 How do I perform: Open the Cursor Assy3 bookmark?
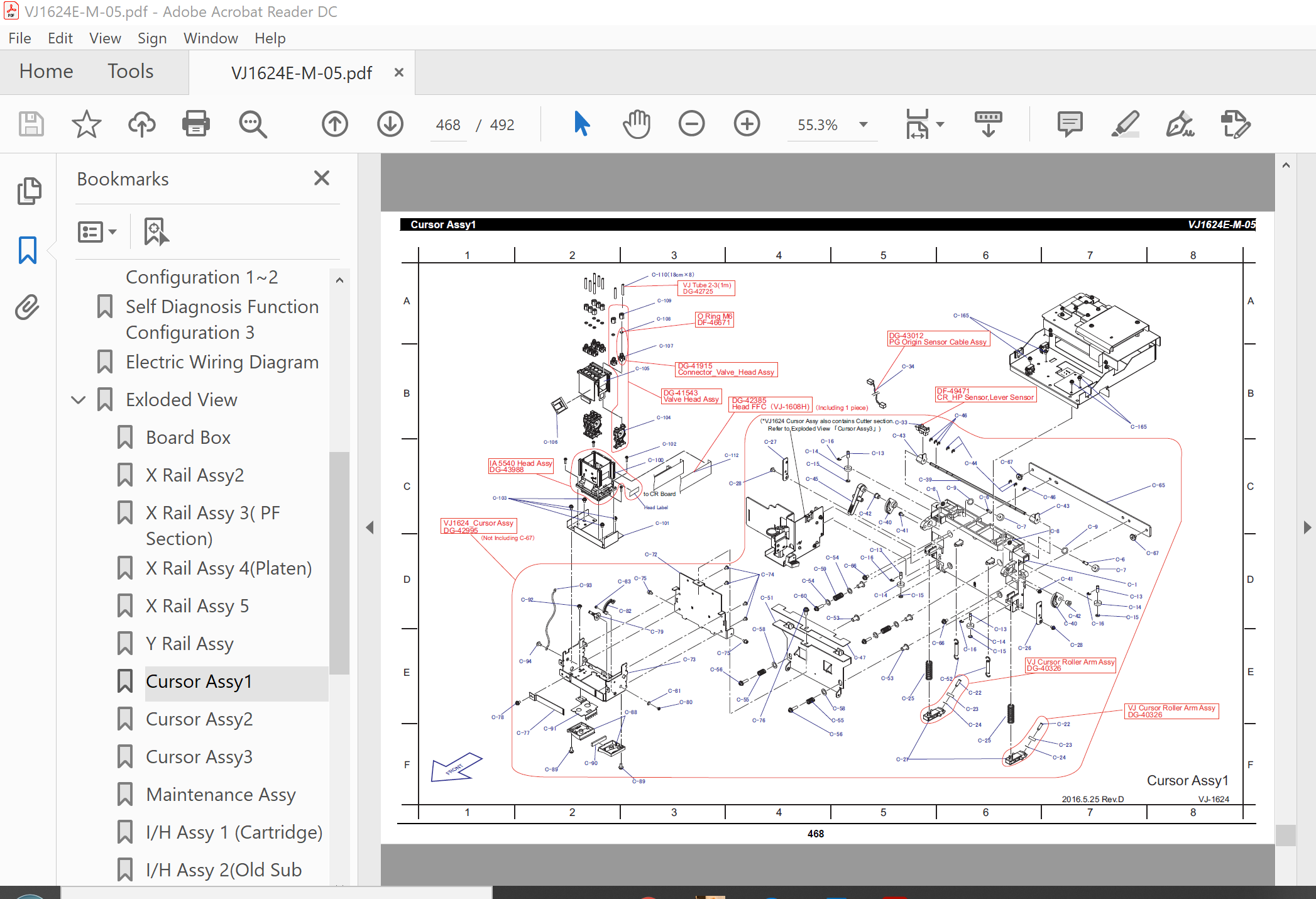[x=199, y=757]
